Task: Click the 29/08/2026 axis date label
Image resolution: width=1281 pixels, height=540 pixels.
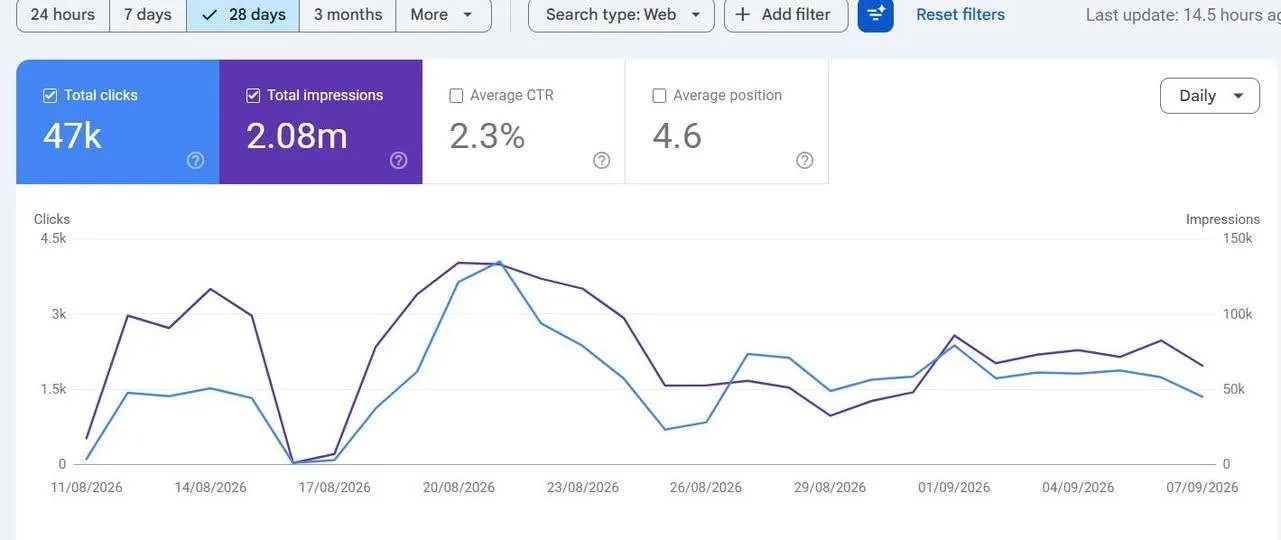Action: pyautogui.click(x=830, y=488)
